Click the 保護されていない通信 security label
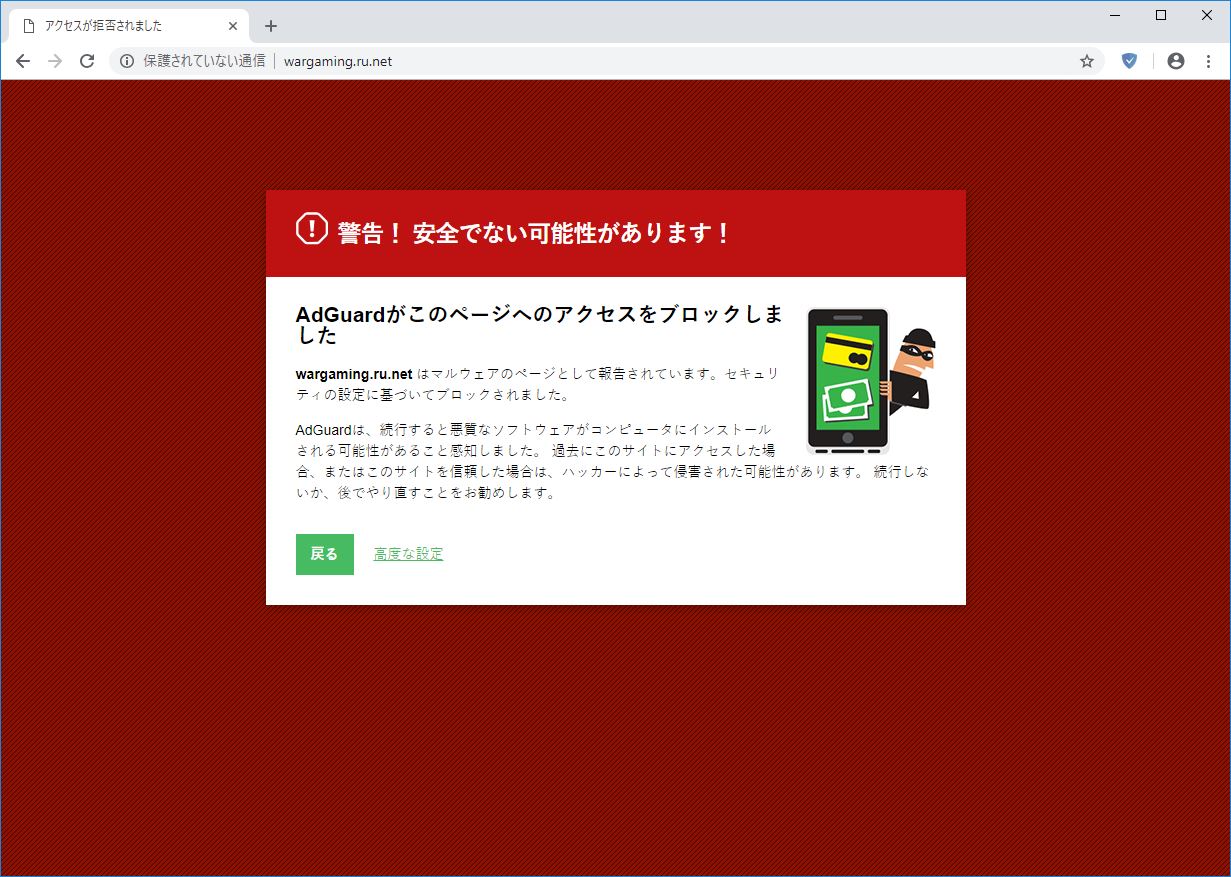 click(204, 61)
